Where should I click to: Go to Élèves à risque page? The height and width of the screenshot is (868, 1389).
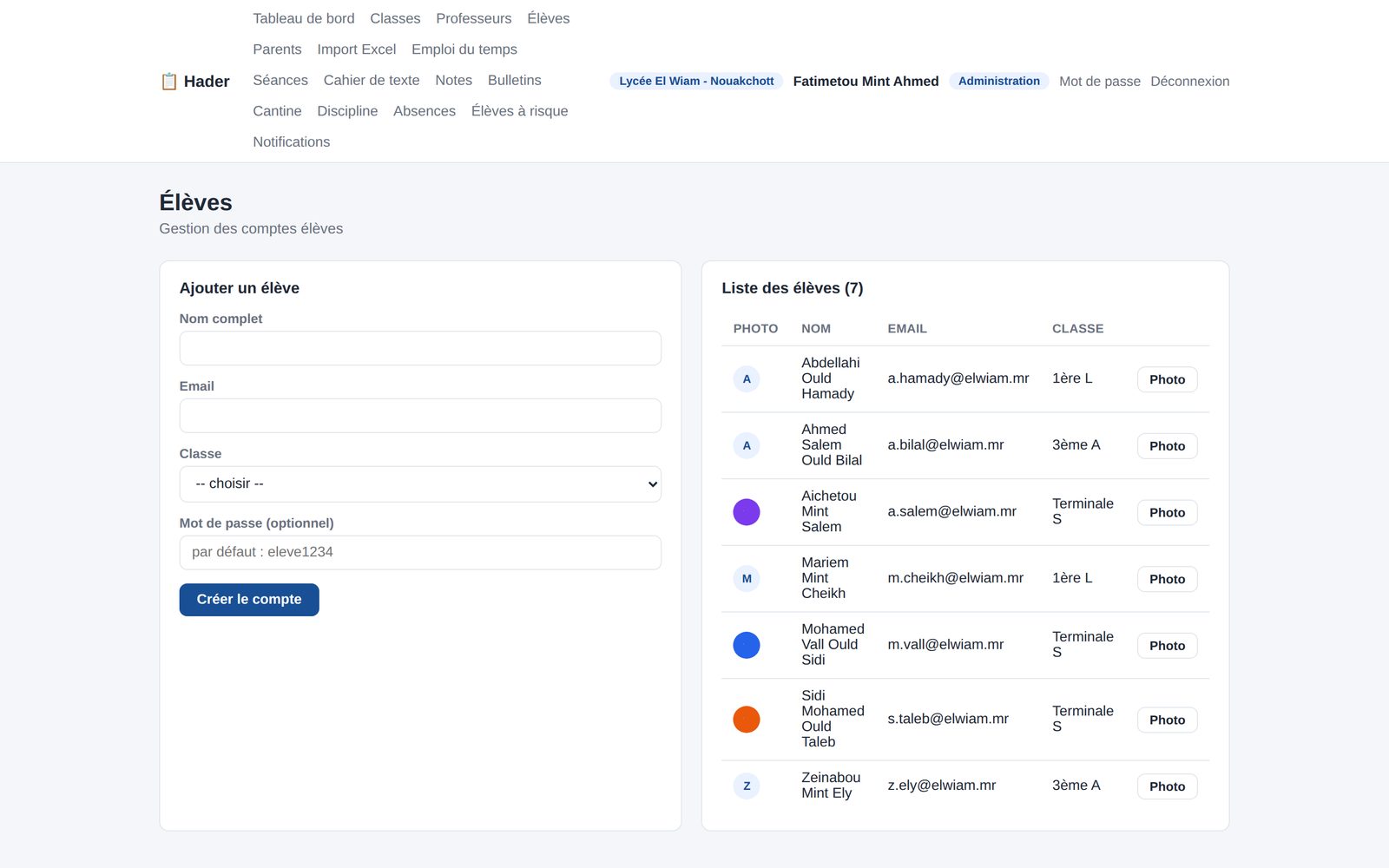(x=520, y=111)
